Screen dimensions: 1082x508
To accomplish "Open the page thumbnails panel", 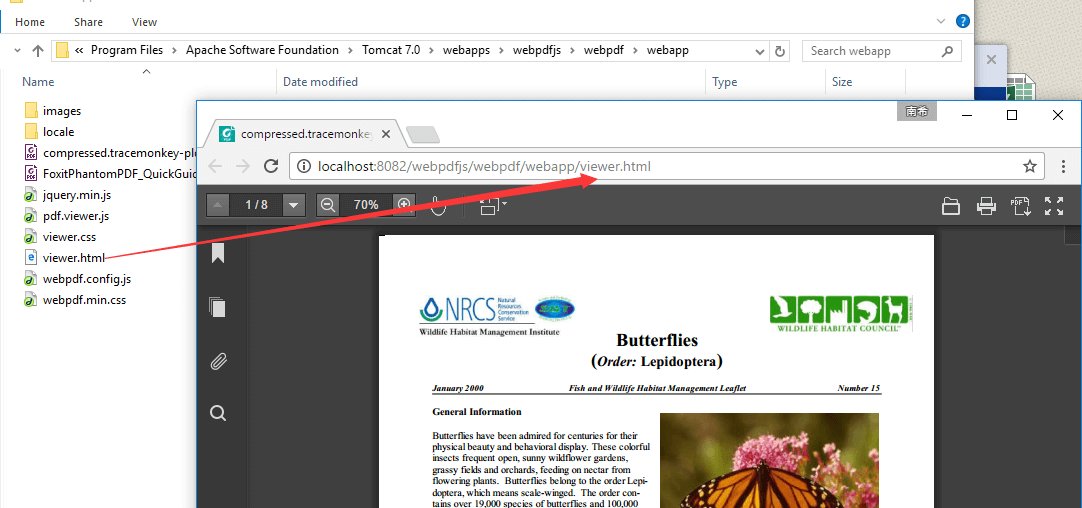I will click(x=218, y=306).
